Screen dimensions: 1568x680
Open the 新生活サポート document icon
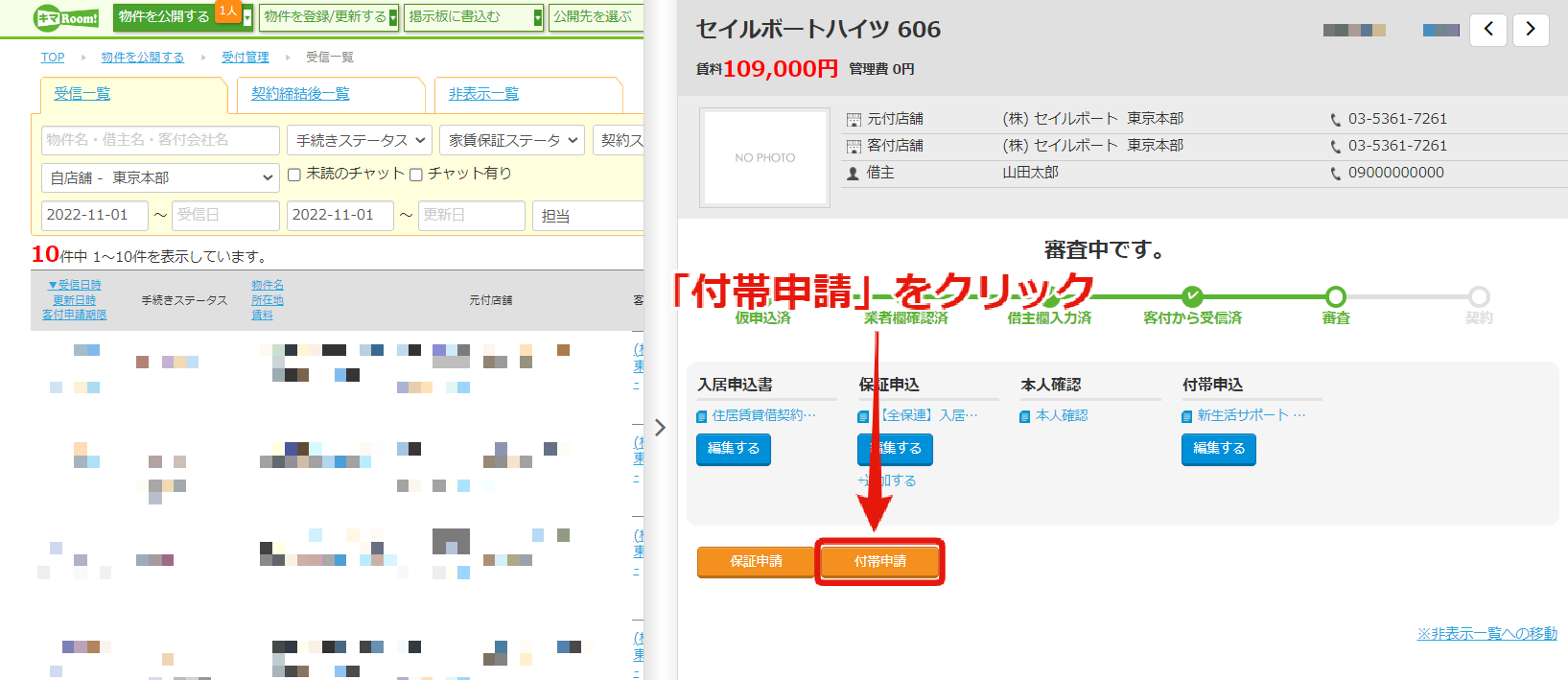1187,416
